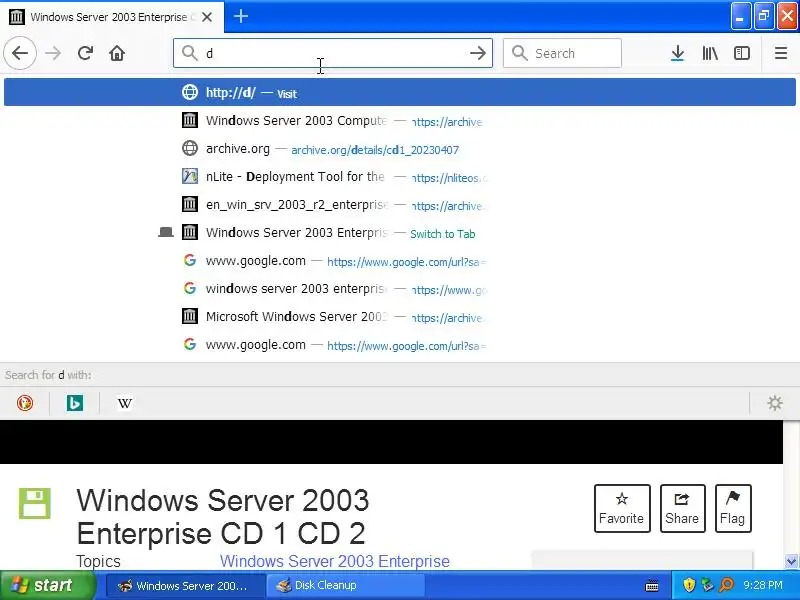Viewport: 800px width, 600px height.
Task: Select the first www.google.com suggestion
Action: (399, 261)
